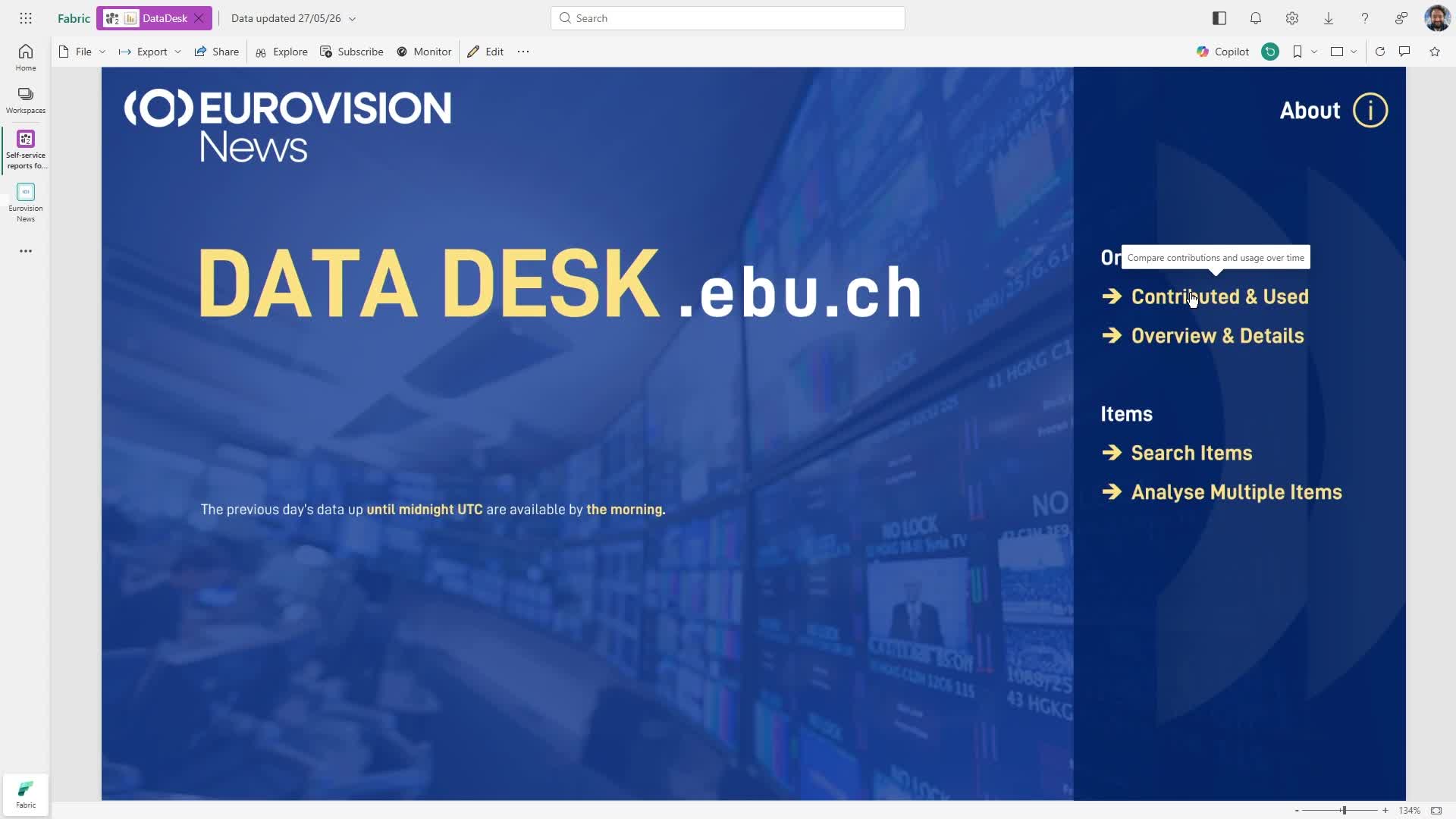Open the Copilot pane

coord(1222,52)
